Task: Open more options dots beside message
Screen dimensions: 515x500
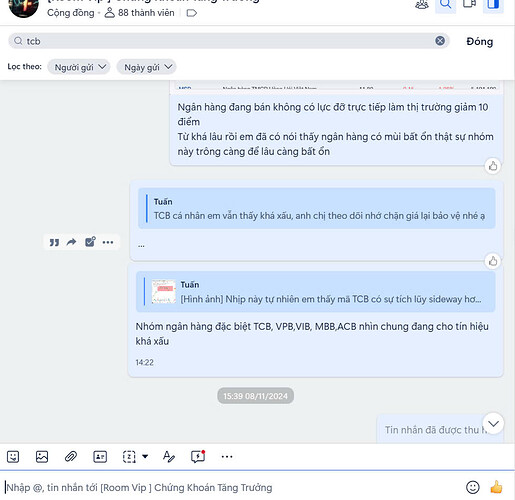Action: coord(108,242)
